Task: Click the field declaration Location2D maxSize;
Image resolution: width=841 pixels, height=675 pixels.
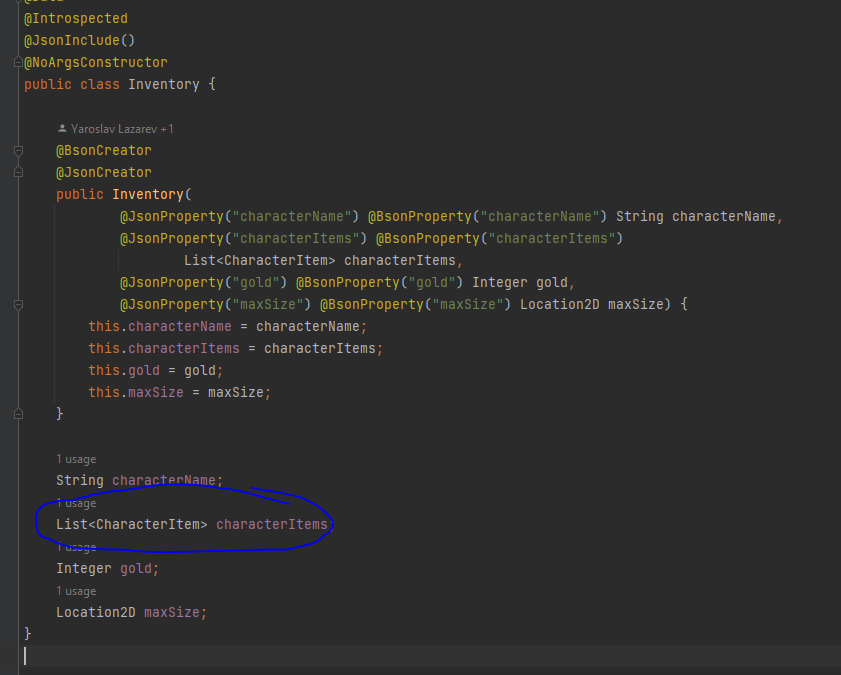Action: (x=131, y=612)
